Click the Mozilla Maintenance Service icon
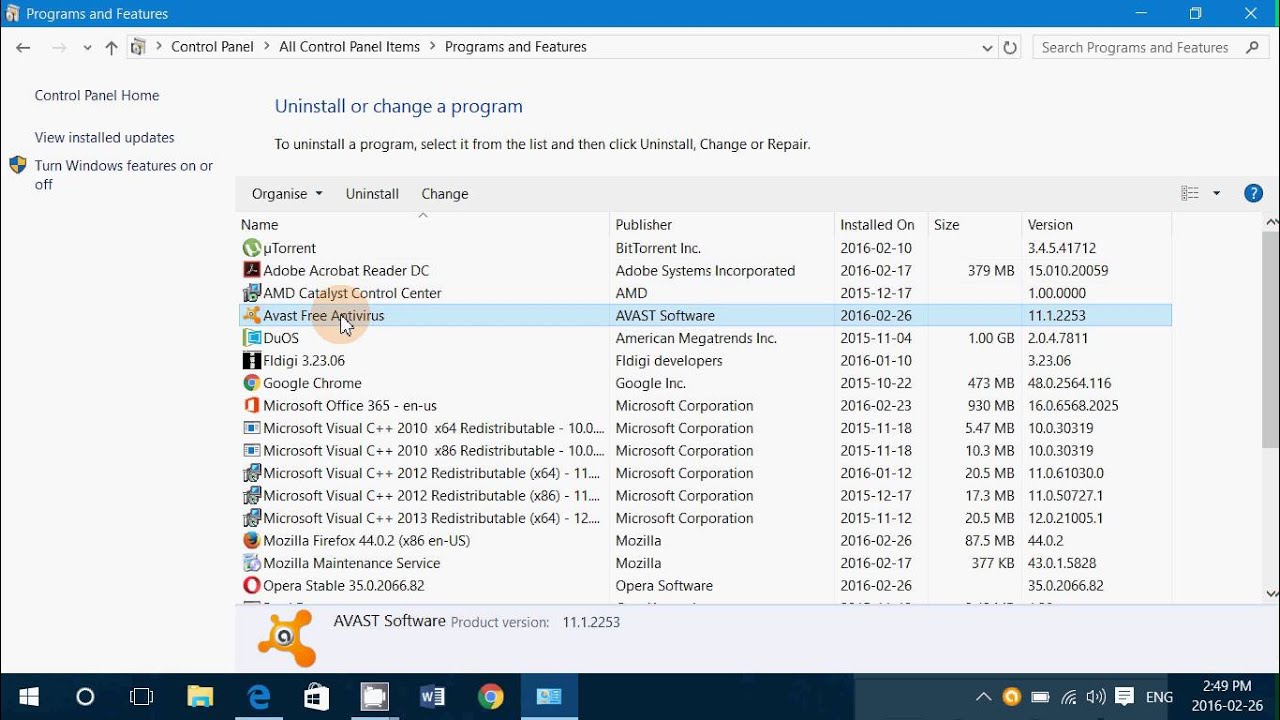 [x=252, y=563]
